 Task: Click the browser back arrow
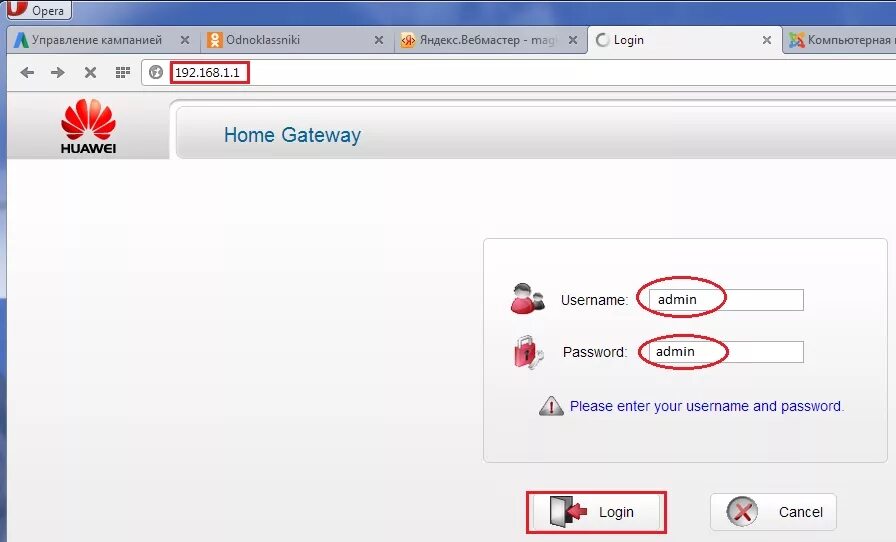click(x=27, y=73)
